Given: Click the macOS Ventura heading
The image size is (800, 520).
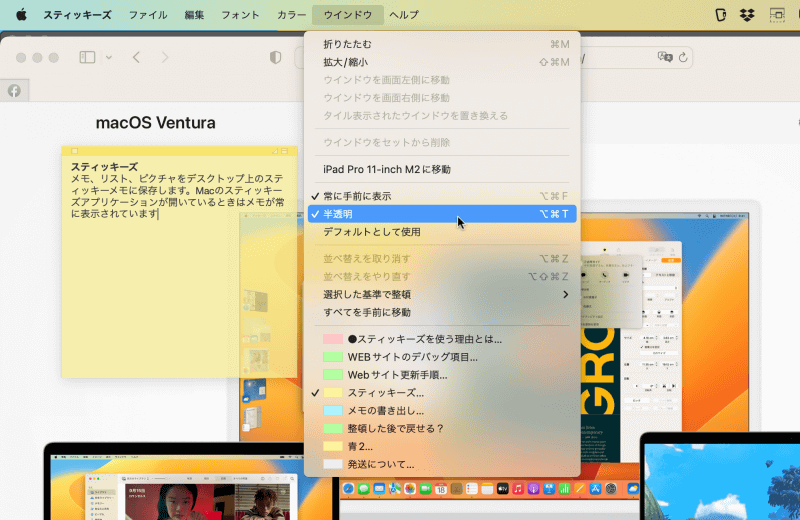Looking at the screenshot, I should coord(156,123).
